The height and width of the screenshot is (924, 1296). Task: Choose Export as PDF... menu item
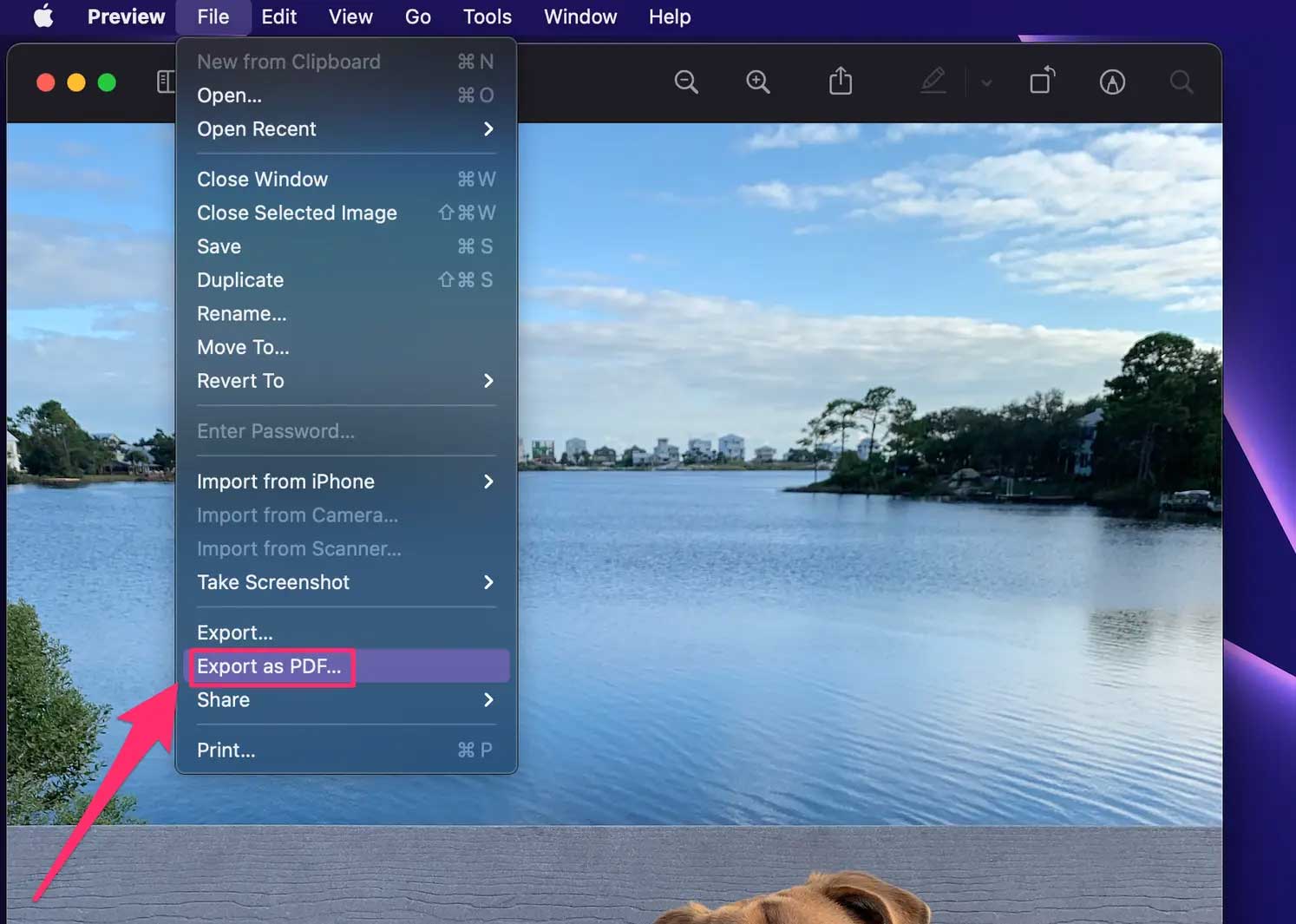[346, 666]
